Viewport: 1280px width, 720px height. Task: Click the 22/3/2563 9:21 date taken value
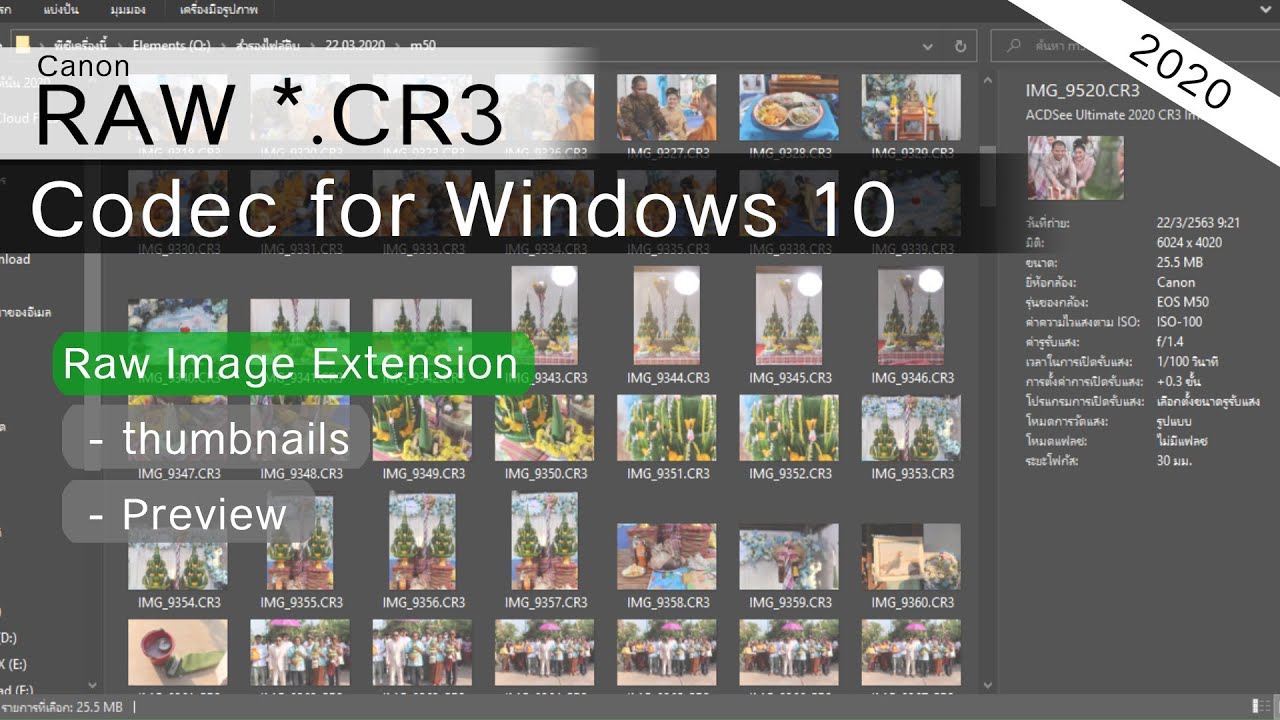[1198, 223]
